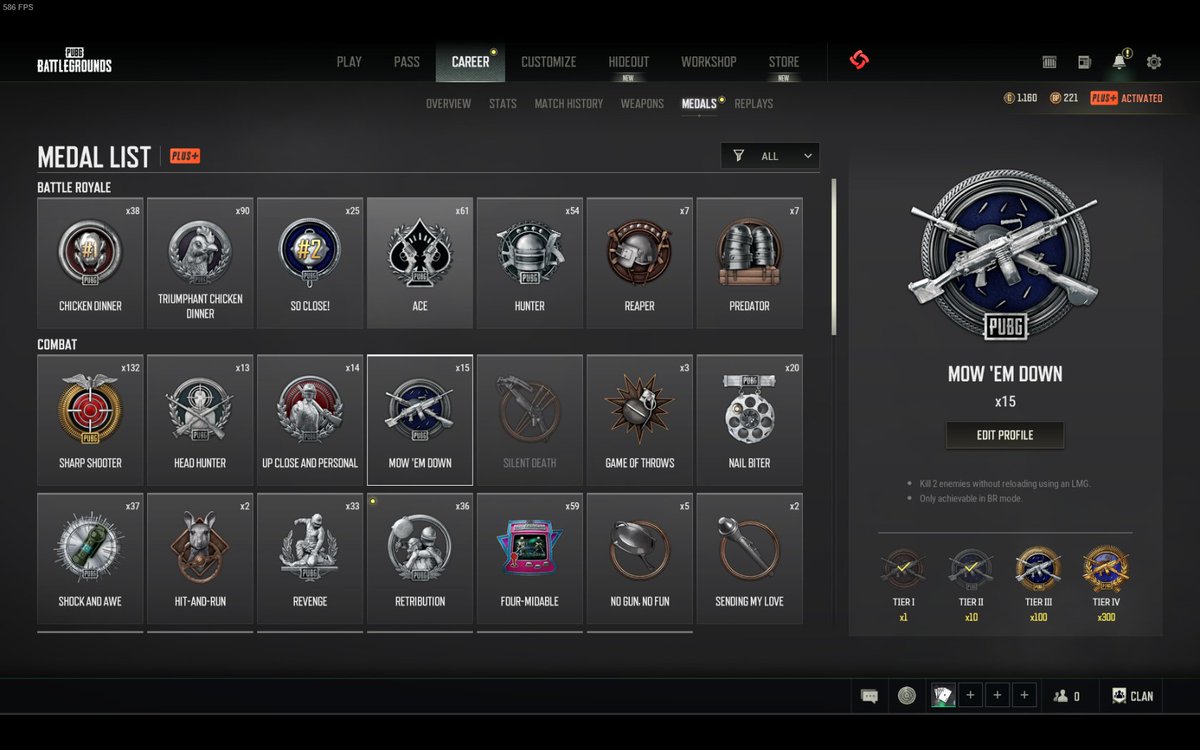Select the Nail Biter revolver medal
The width and height of the screenshot is (1200, 750).
click(x=750, y=420)
